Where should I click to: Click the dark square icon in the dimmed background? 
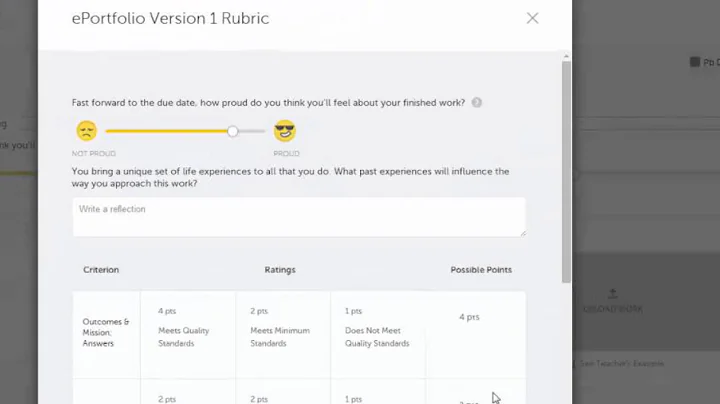pos(695,62)
